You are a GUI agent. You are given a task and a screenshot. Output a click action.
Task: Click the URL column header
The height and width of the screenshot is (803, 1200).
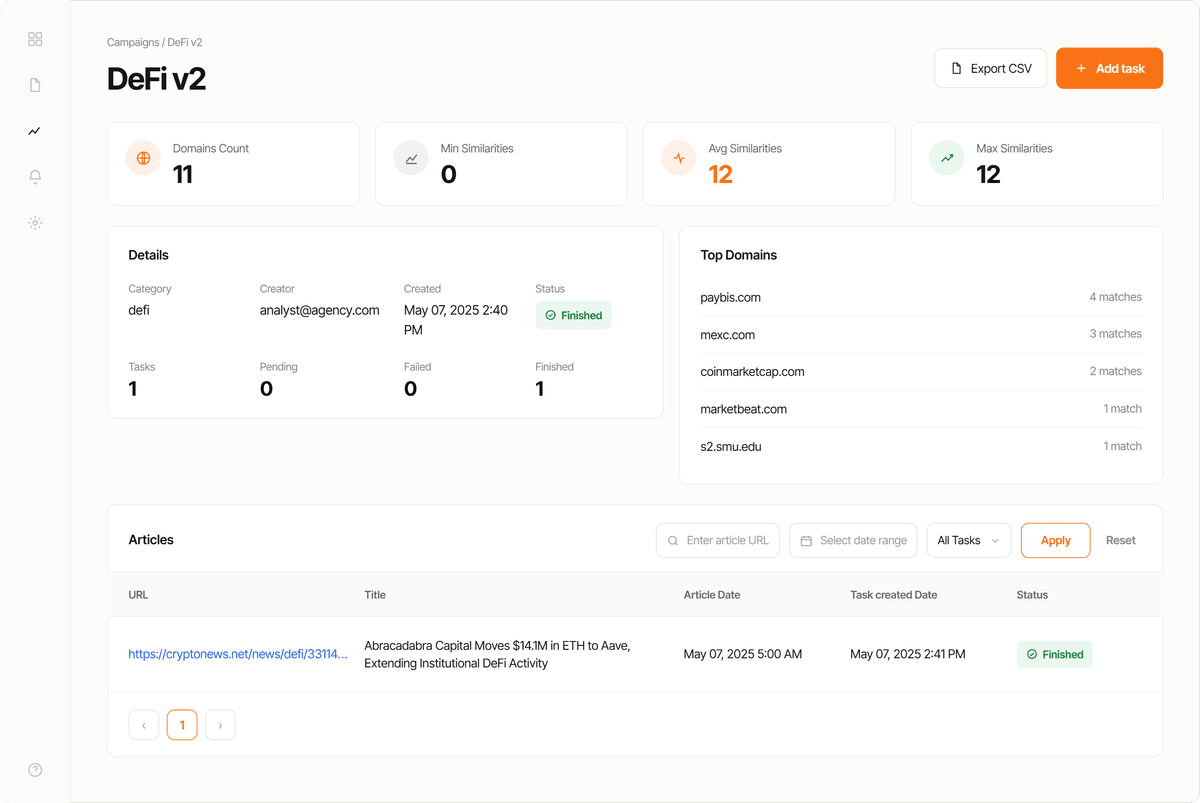138,595
